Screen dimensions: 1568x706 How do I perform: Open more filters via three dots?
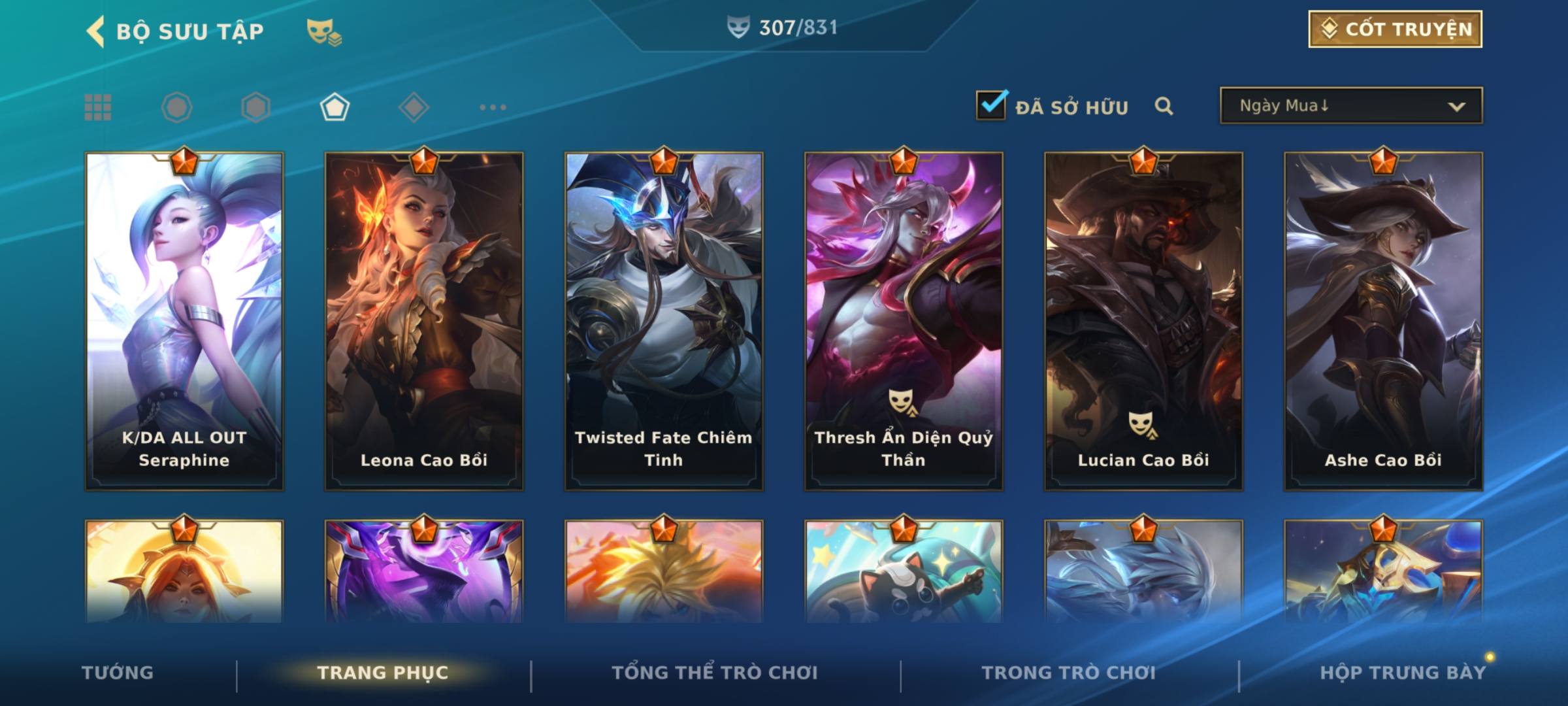[493, 107]
